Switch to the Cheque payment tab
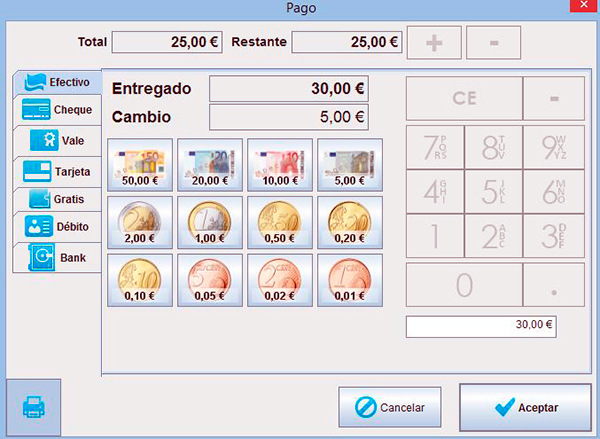The height and width of the screenshot is (439, 600). pyautogui.click(x=57, y=110)
